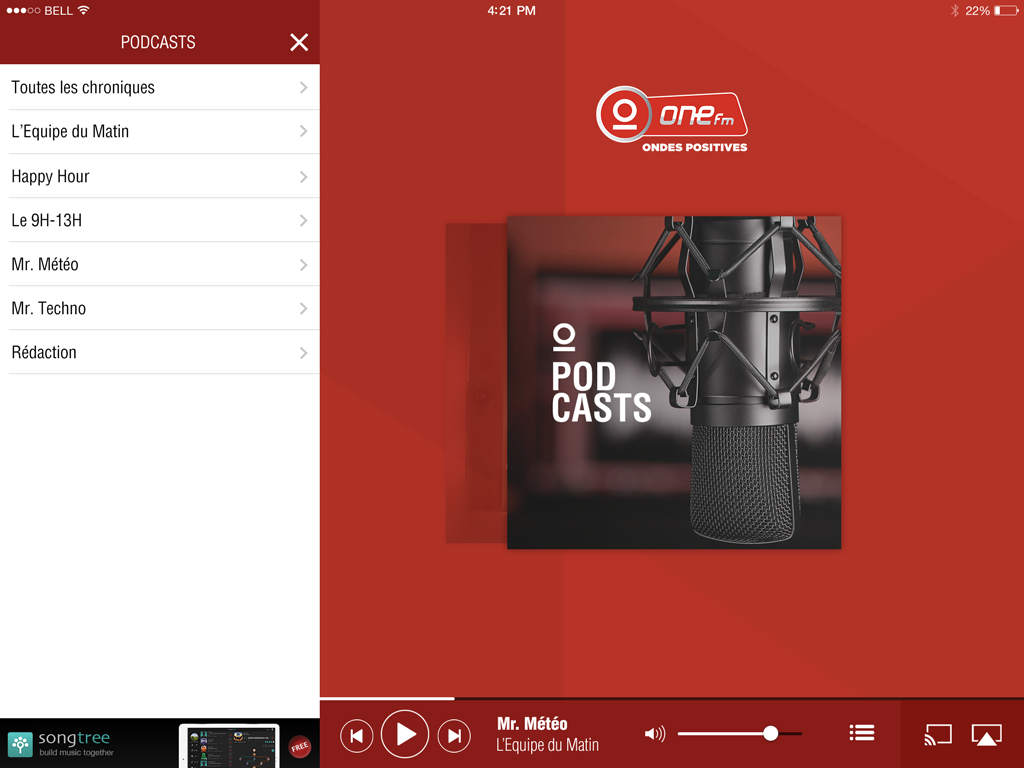Expand chevron beside Rédaction

pyautogui.click(x=304, y=353)
